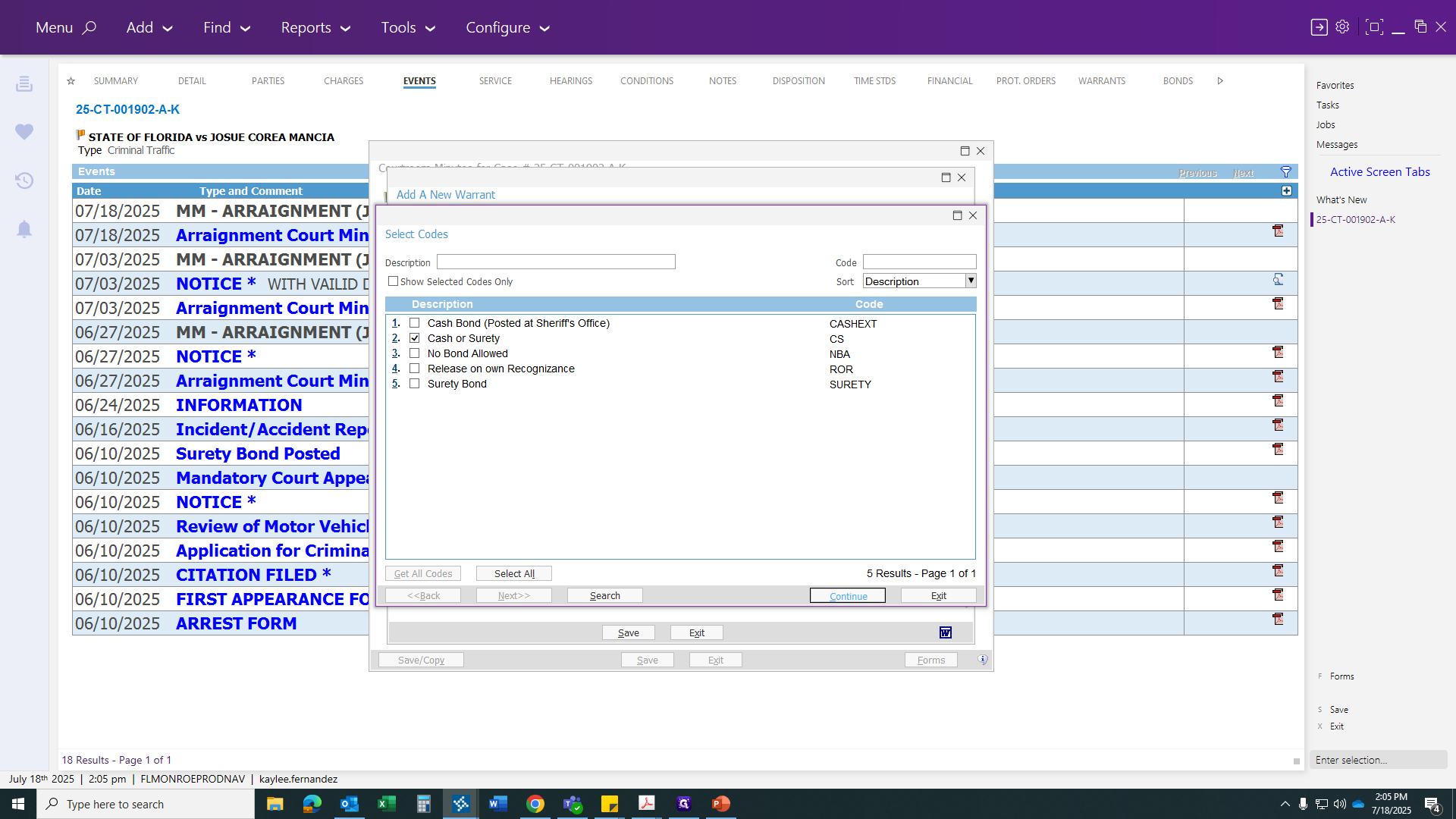Click the Menu search magnifier icon

tap(89, 27)
